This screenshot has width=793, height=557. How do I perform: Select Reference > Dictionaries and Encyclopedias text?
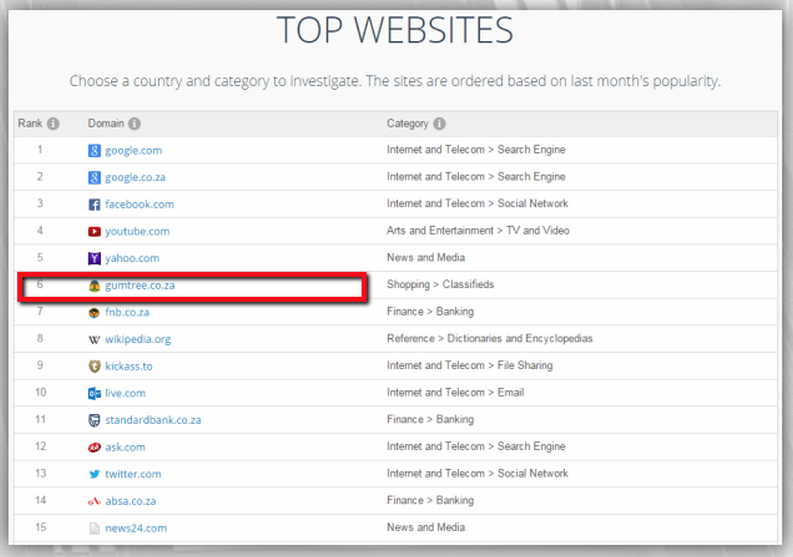tap(490, 338)
